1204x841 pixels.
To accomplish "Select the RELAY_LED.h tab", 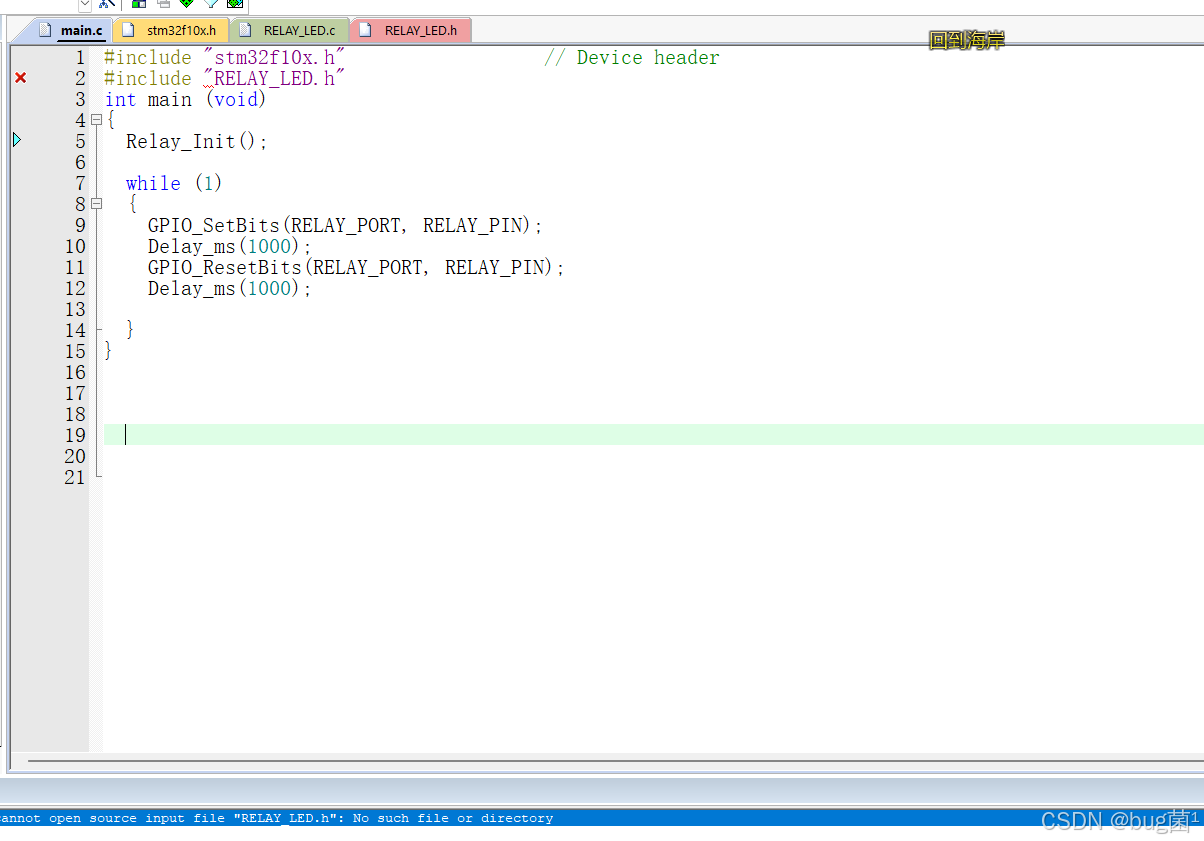I will coord(420,30).
